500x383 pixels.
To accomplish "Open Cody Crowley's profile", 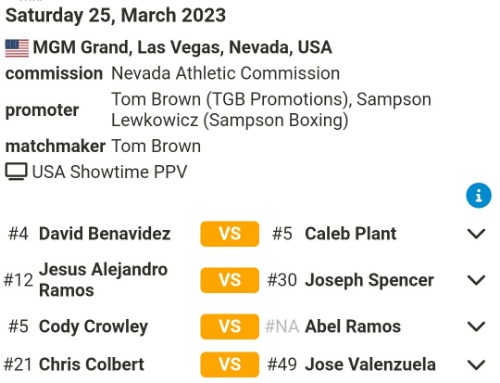I will (93, 327).
